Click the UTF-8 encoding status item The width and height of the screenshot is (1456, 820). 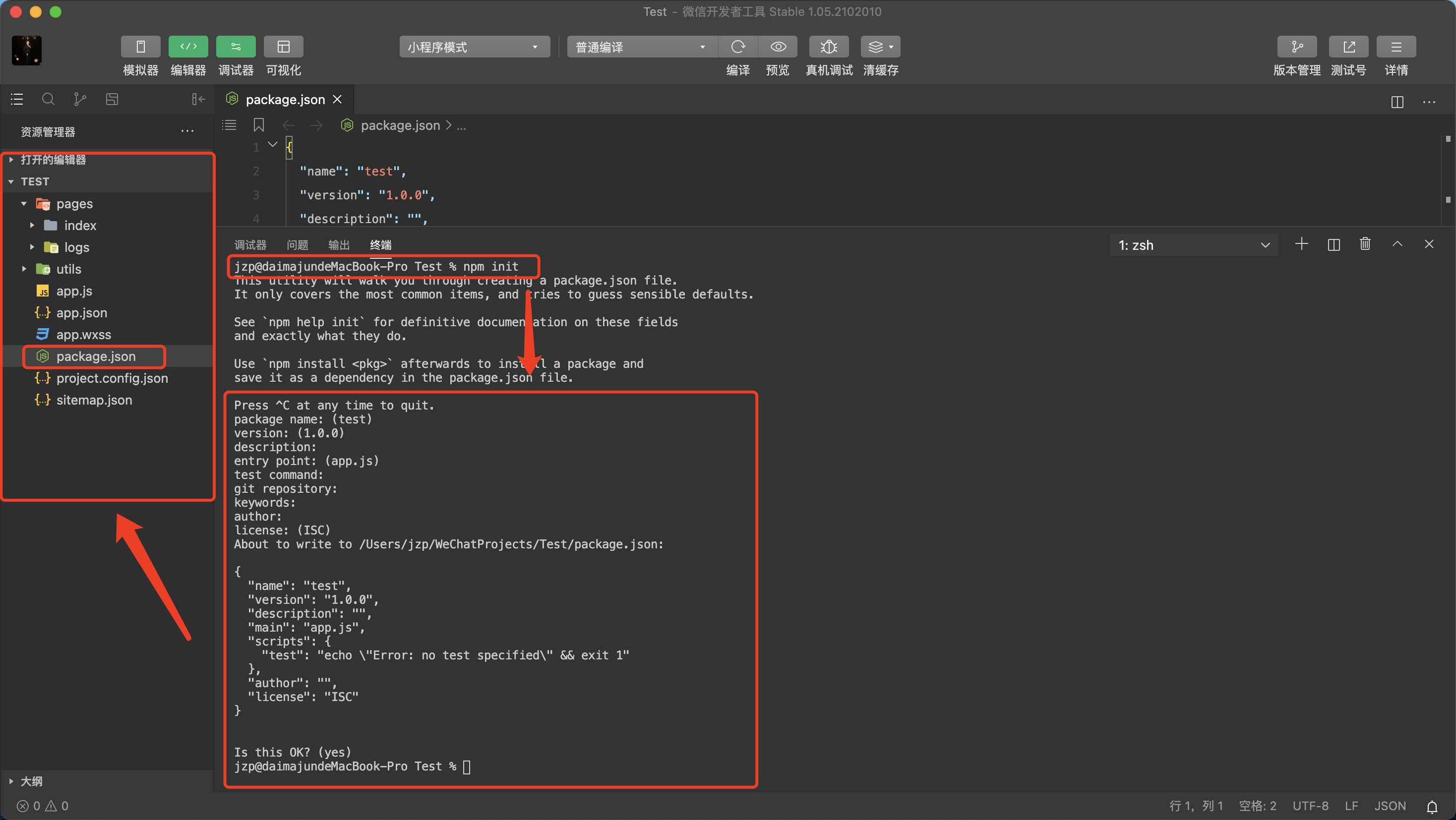[x=1311, y=806]
